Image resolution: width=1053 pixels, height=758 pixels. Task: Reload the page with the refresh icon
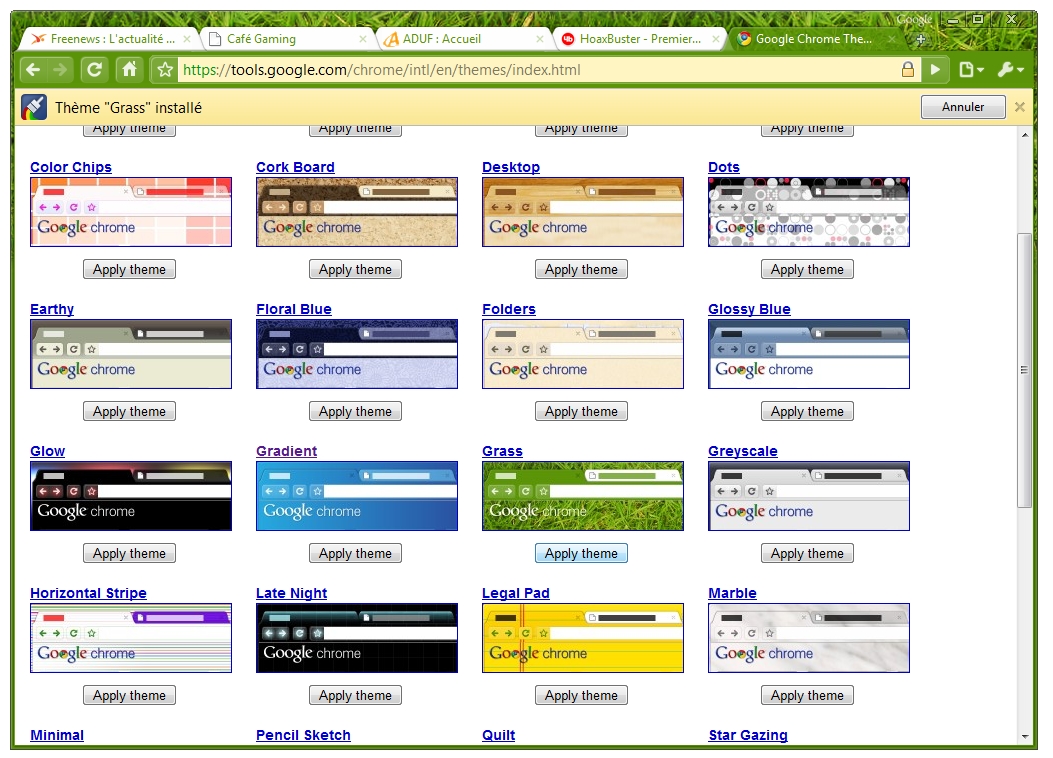(94, 70)
